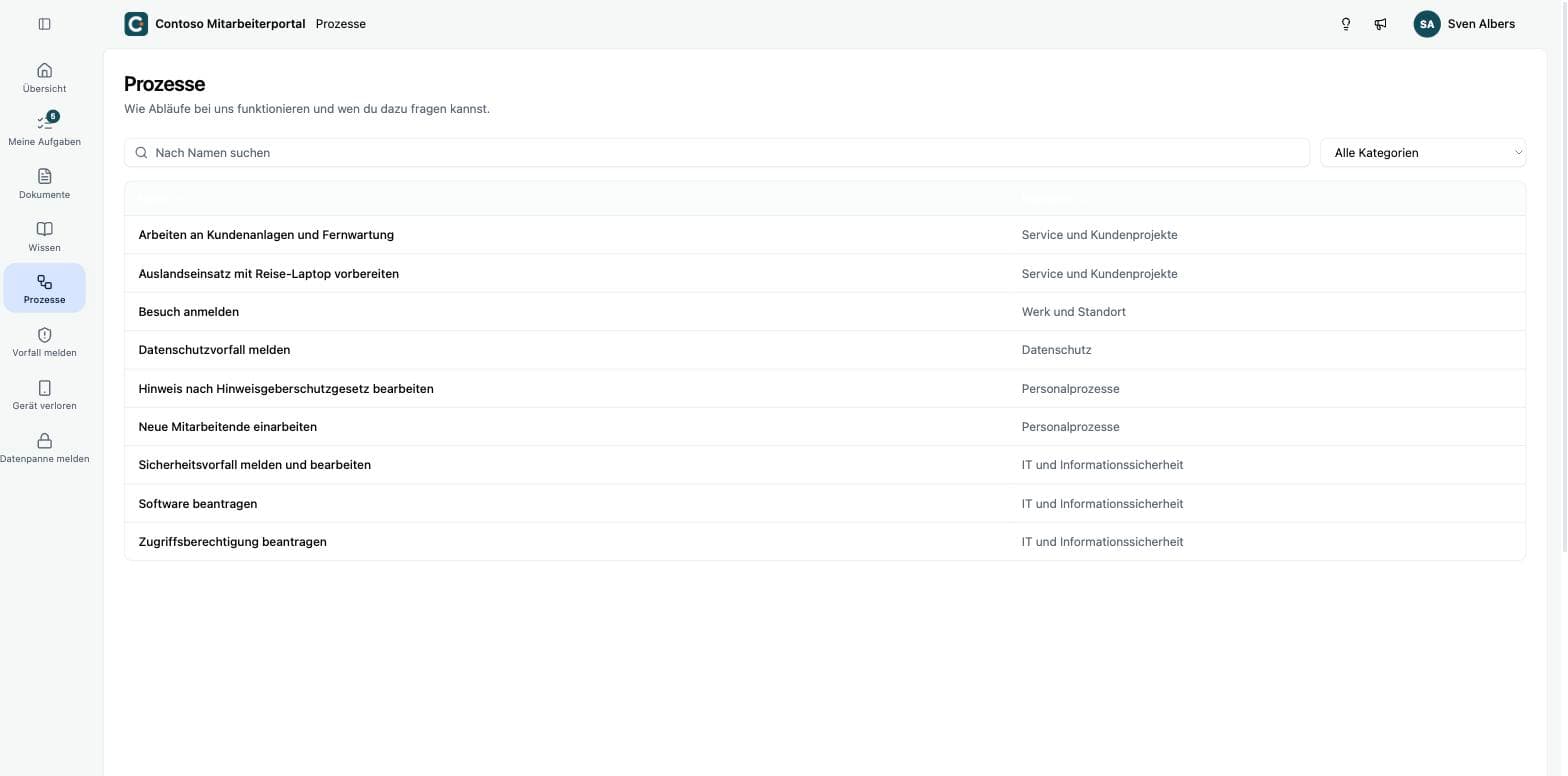The height and width of the screenshot is (776, 1568).
Task: Open the Übersicht home page
Action: coord(44,78)
